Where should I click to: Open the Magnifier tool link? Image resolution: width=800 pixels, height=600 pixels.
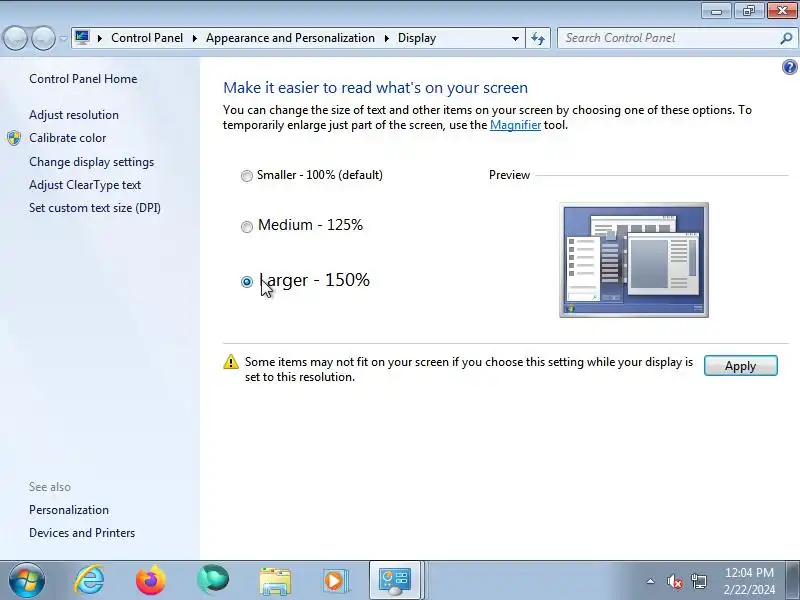tap(515, 125)
